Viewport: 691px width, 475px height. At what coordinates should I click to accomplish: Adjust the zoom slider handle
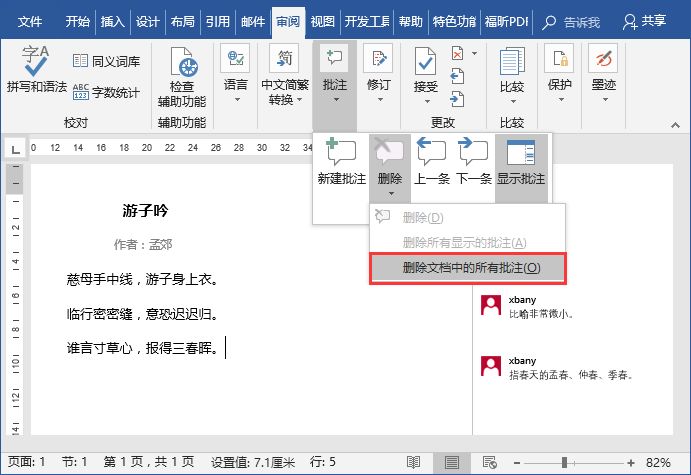click(x=564, y=463)
